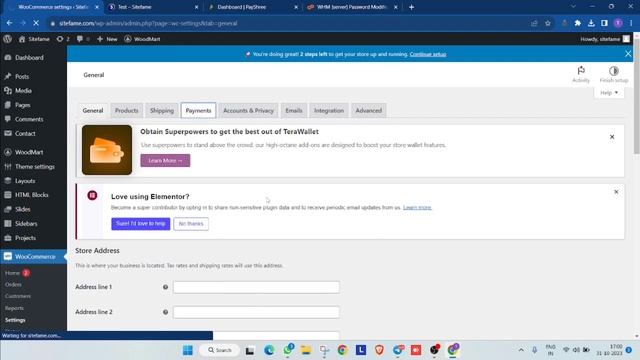The width and height of the screenshot is (640, 360).
Task: Click the Address line 1 help icon
Action: pos(165,287)
